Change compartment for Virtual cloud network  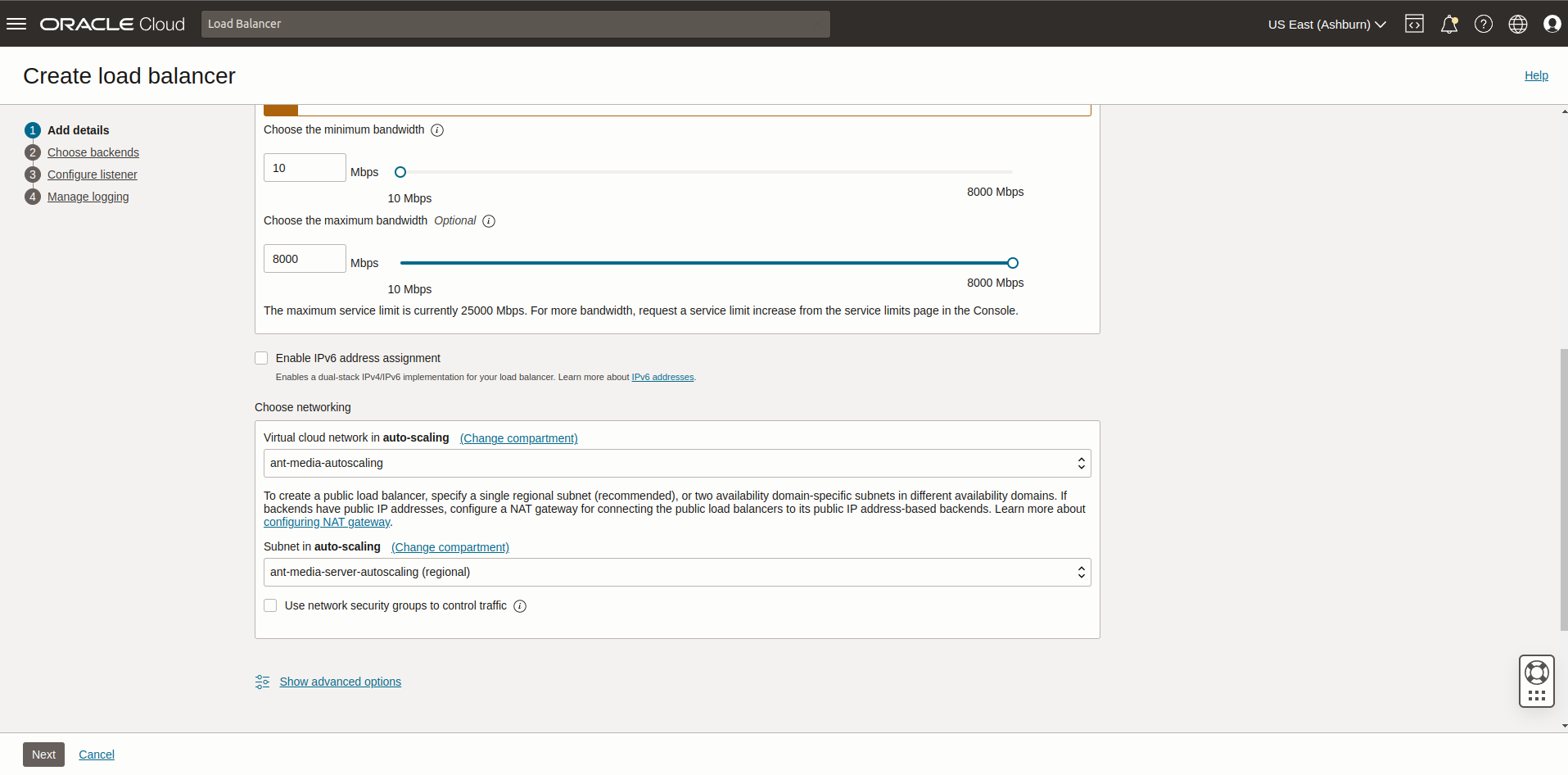tap(519, 438)
